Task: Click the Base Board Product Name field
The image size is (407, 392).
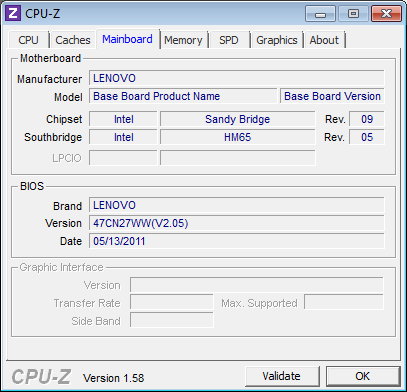Action: [183, 96]
